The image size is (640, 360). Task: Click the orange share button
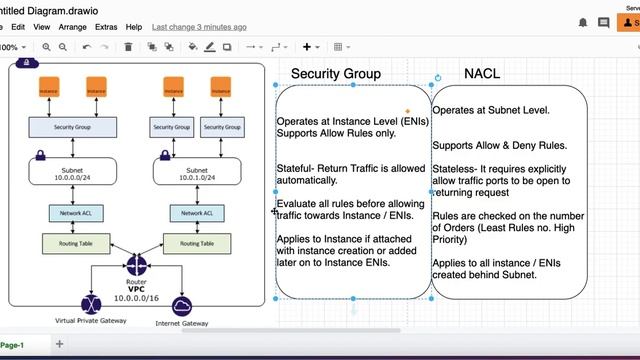point(629,22)
